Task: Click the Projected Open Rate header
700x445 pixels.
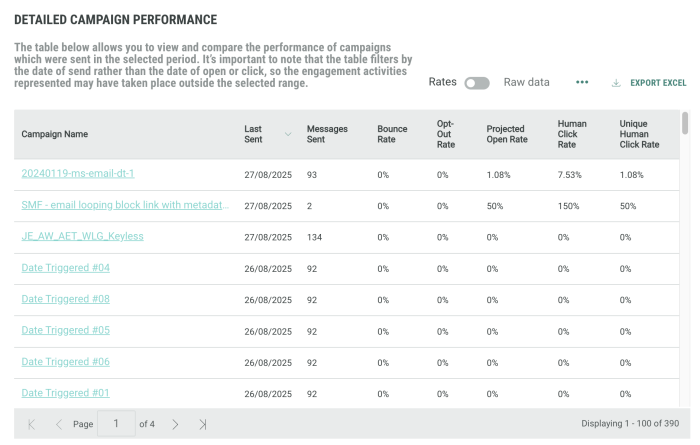Action: coord(507,134)
